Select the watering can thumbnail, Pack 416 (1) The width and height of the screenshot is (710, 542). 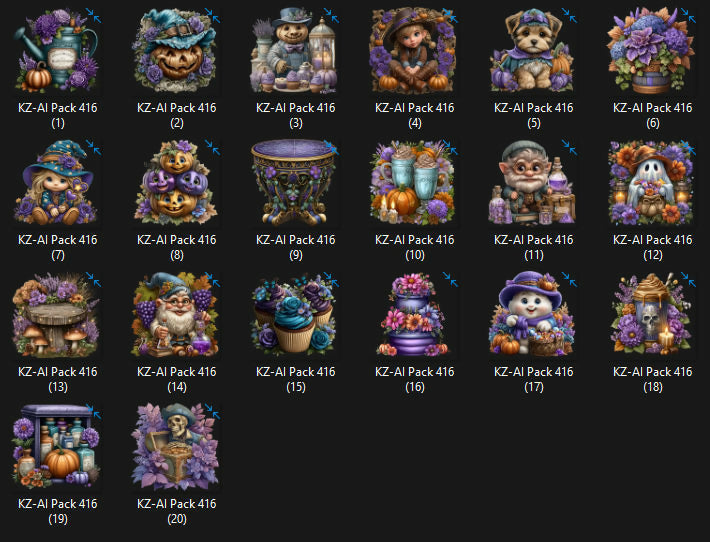tap(58, 50)
